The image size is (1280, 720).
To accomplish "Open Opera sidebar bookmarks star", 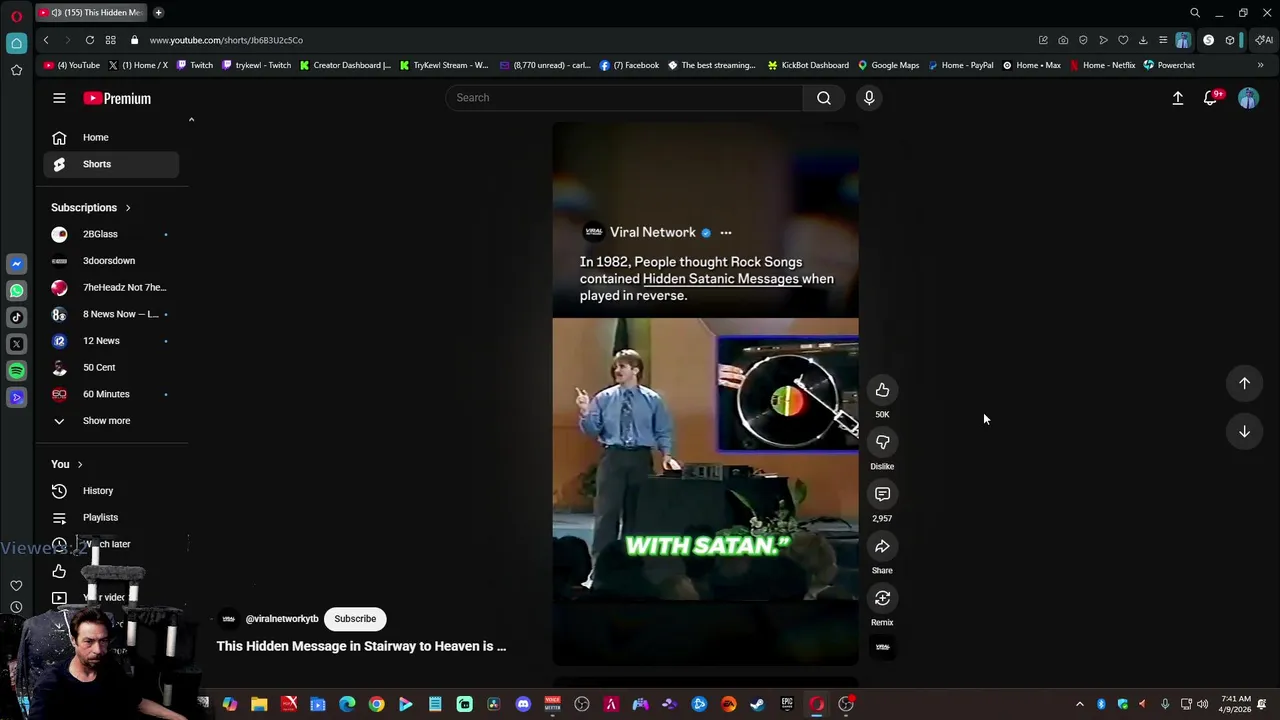I will click(16, 70).
